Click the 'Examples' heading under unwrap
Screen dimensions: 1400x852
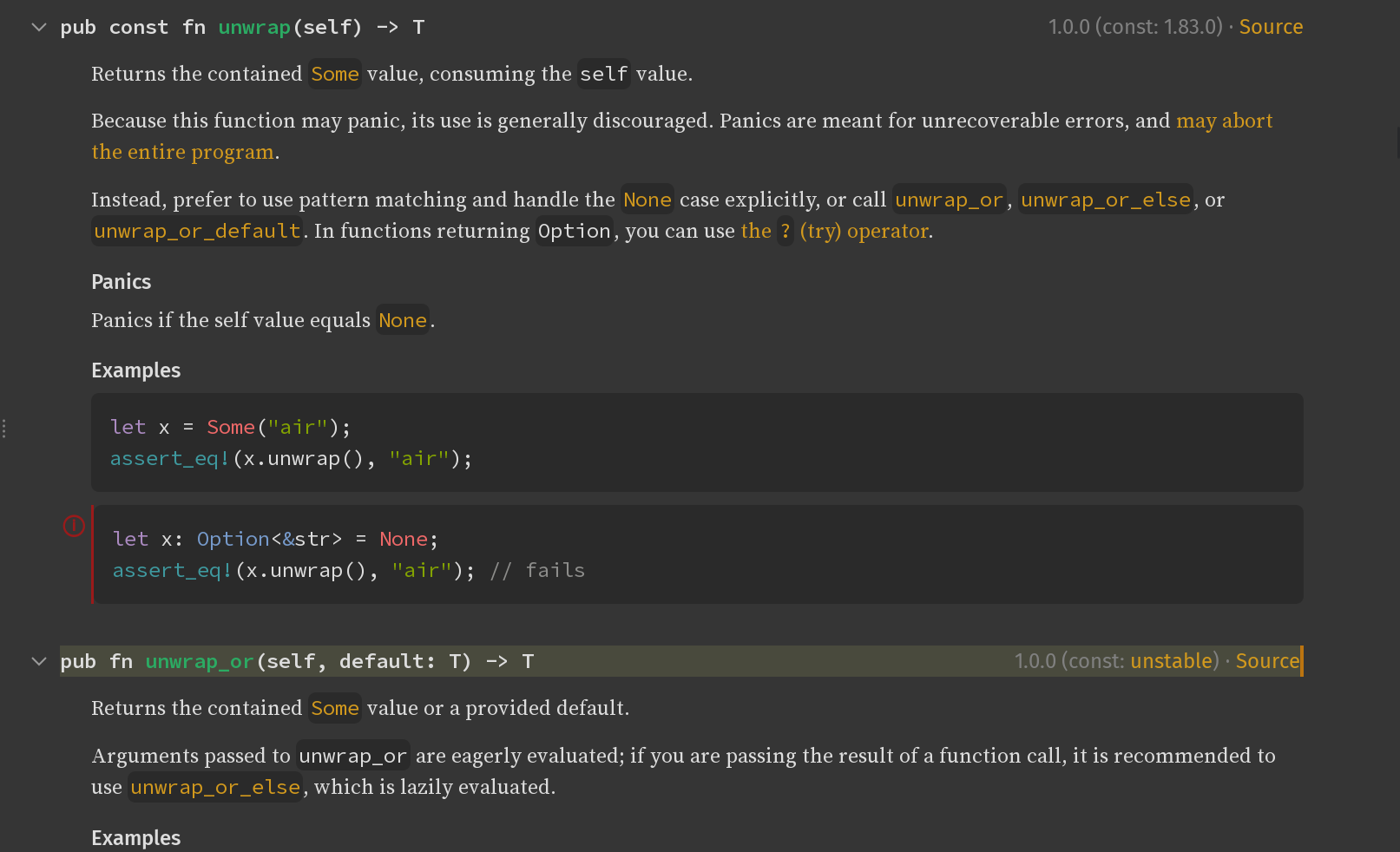(136, 370)
